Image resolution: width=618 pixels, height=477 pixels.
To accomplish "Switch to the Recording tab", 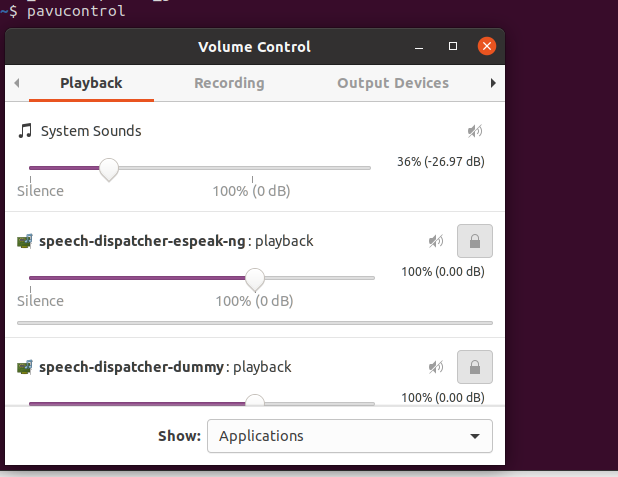I will click(x=229, y=83).
